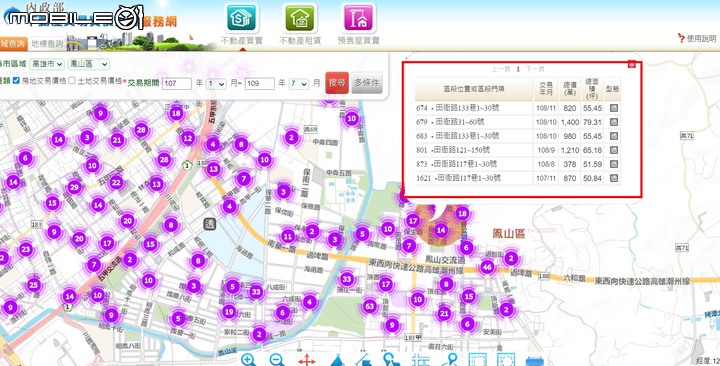Open type icon for row 1621
The image size is (720, 366).
pos(613,178)
